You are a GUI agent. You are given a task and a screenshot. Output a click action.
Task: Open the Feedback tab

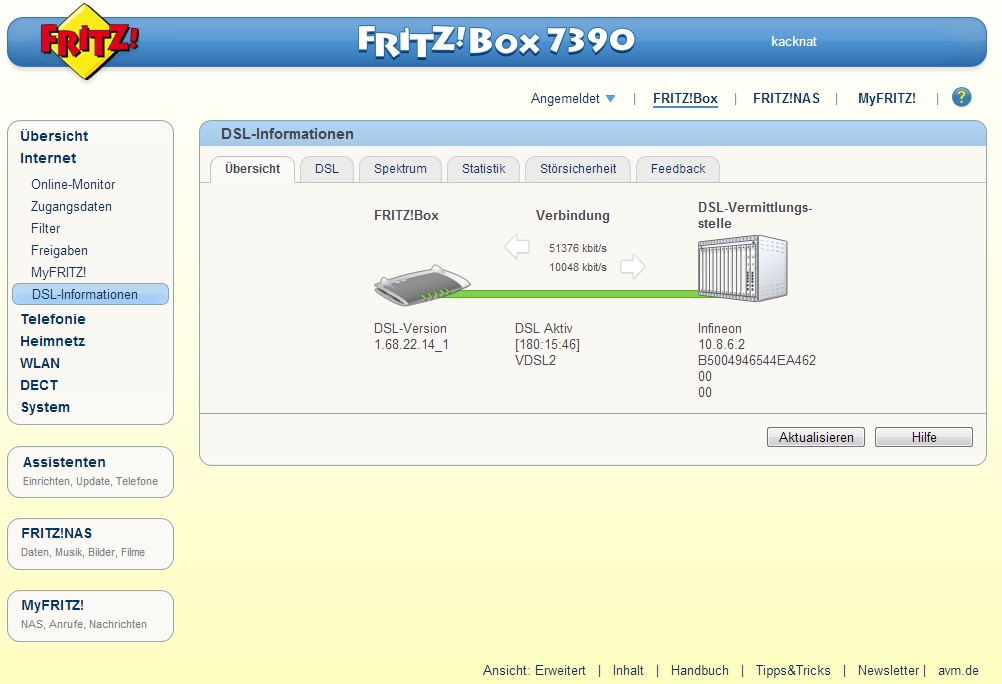pyautogui.click(x=678, y=169)
